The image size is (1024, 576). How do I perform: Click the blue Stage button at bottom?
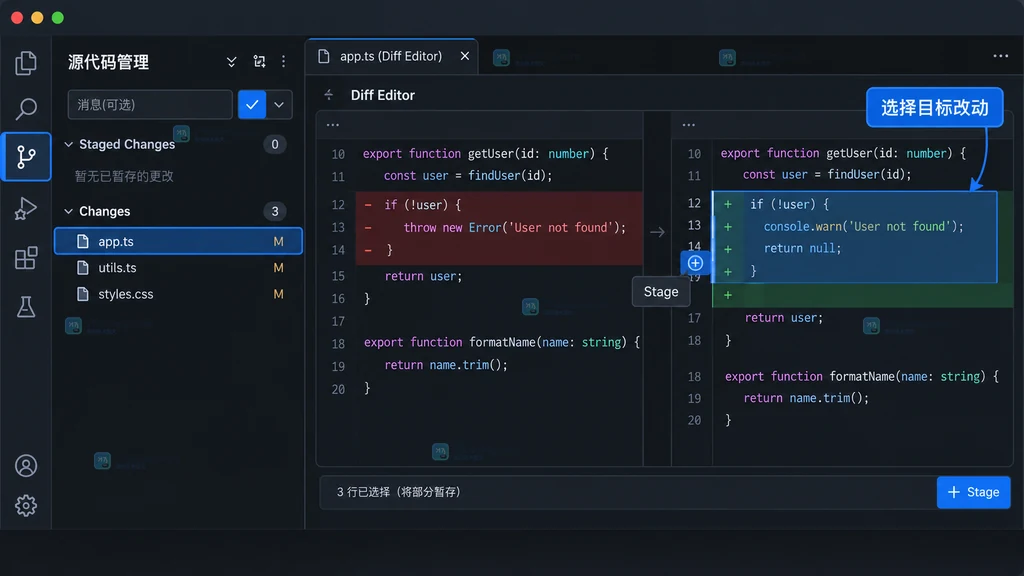(x=973, y=492)
